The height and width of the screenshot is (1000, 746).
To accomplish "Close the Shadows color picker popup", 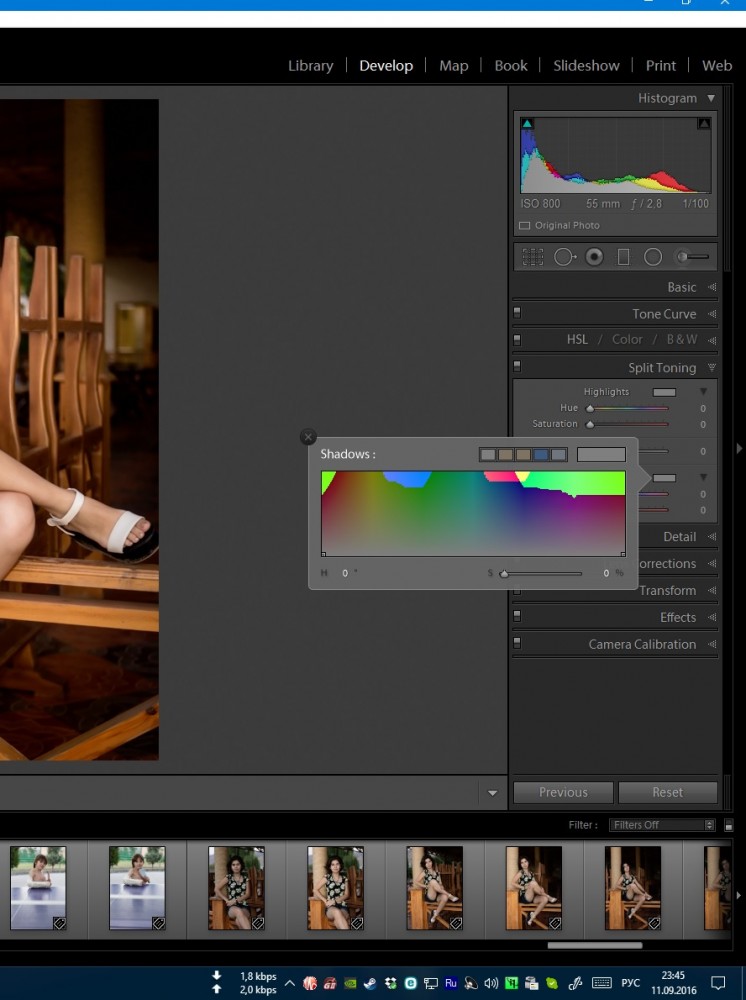I will pyautogui.click(x=308, y=437).
